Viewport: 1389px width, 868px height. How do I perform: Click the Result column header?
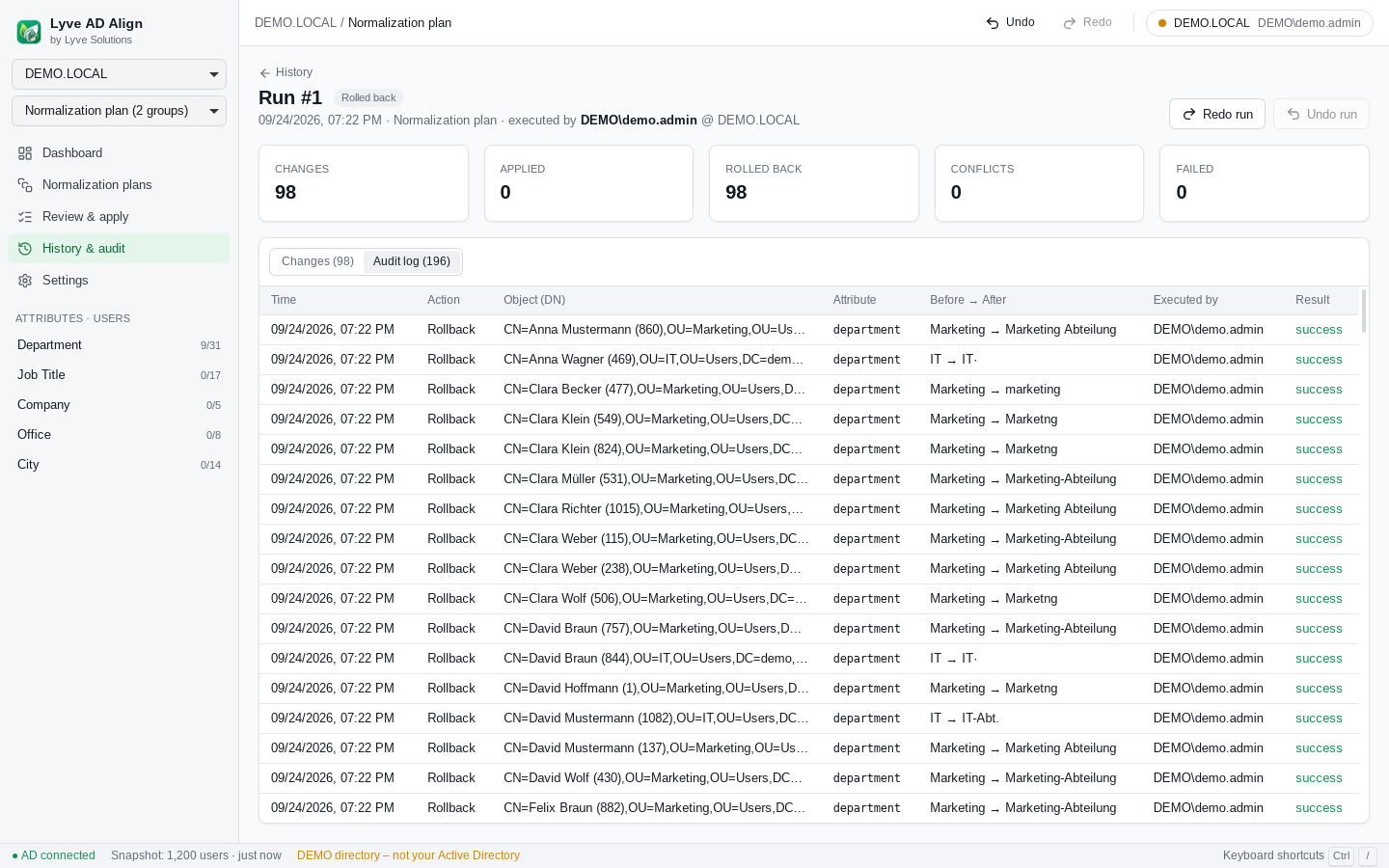click(1312, 301)
